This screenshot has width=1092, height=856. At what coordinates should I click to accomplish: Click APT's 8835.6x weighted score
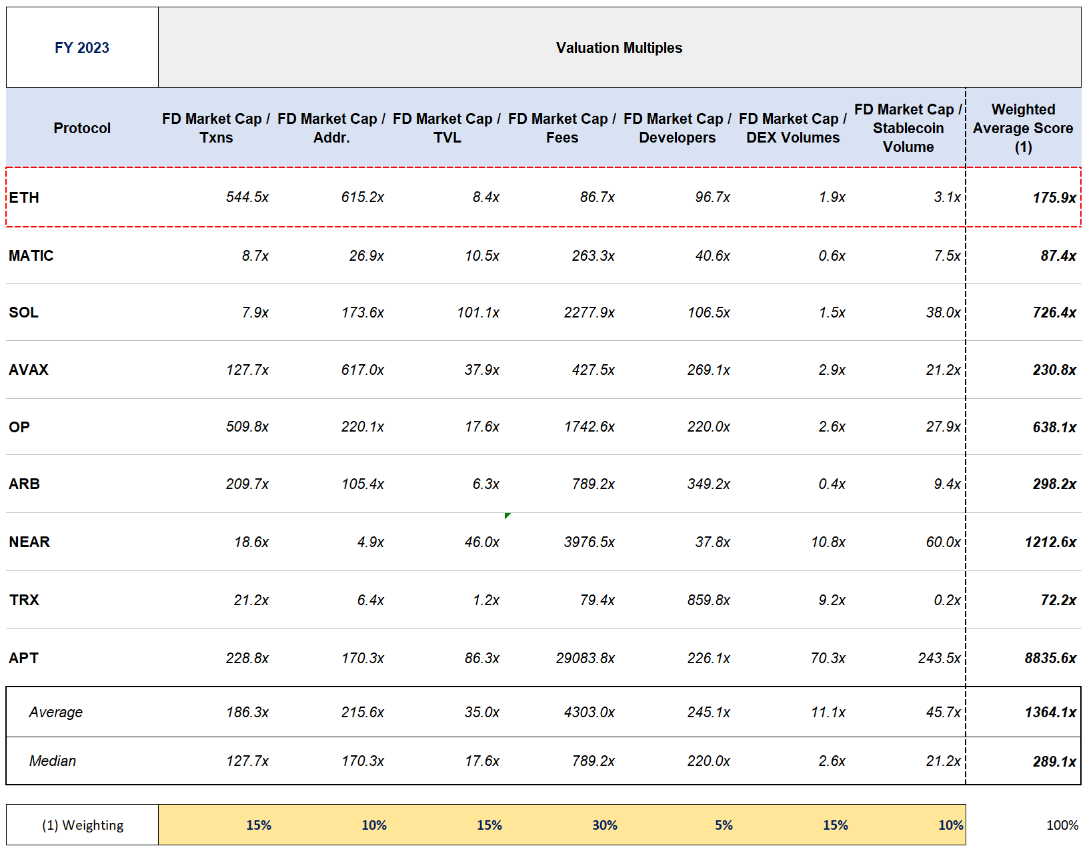(1050, 657)
